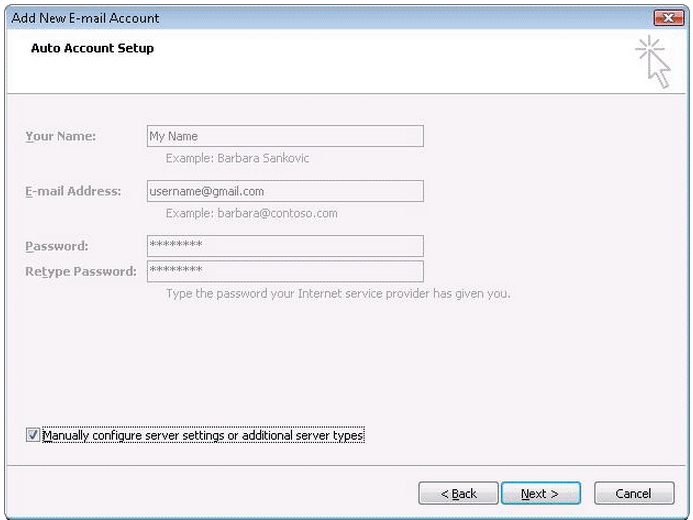This screenshot has width=693, height=520.
Task: Click the 'E-mail Address:' label
Action: pyautogui.click(x=73, y=191)
